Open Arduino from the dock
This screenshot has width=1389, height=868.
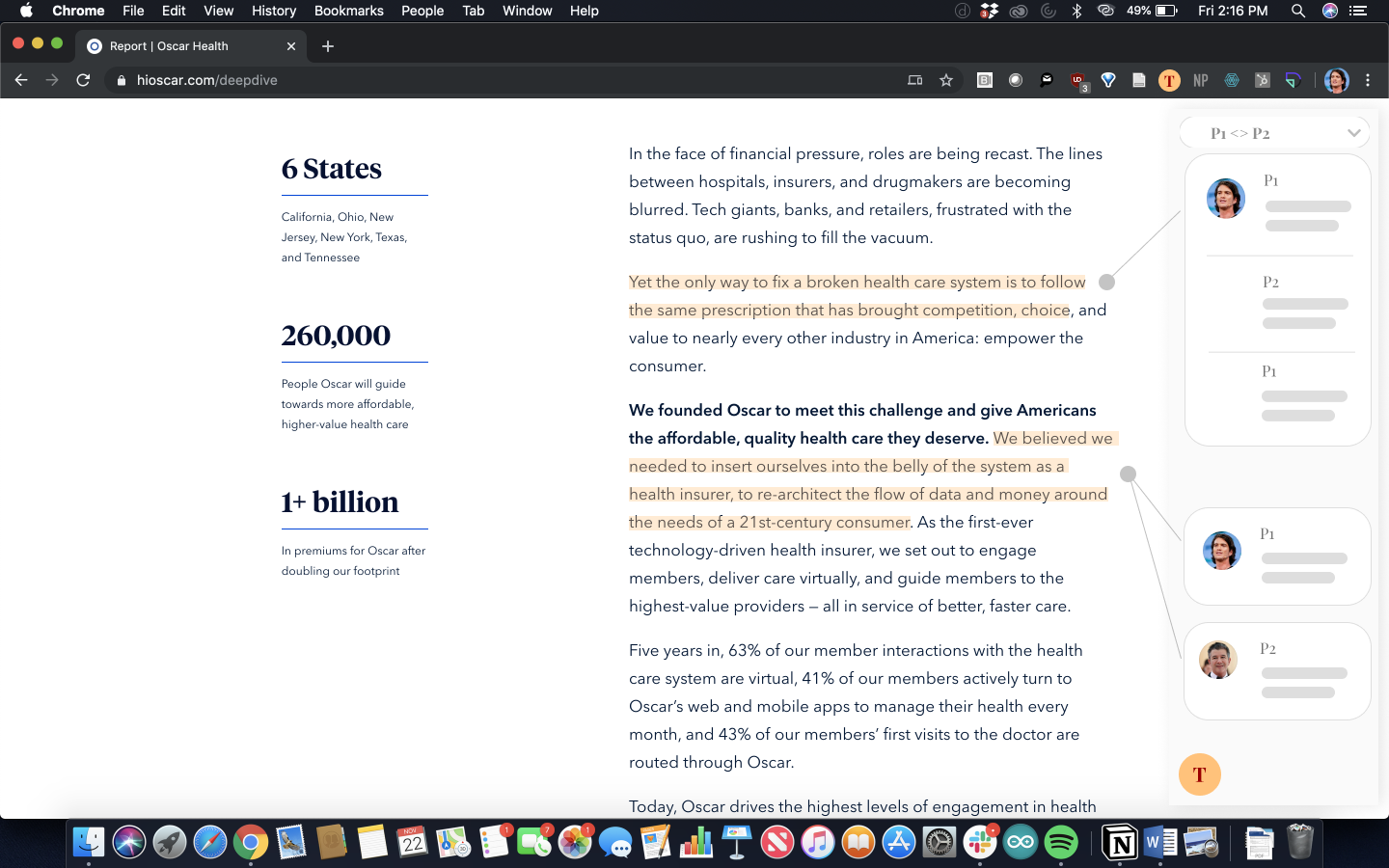tap(1021, 843)
